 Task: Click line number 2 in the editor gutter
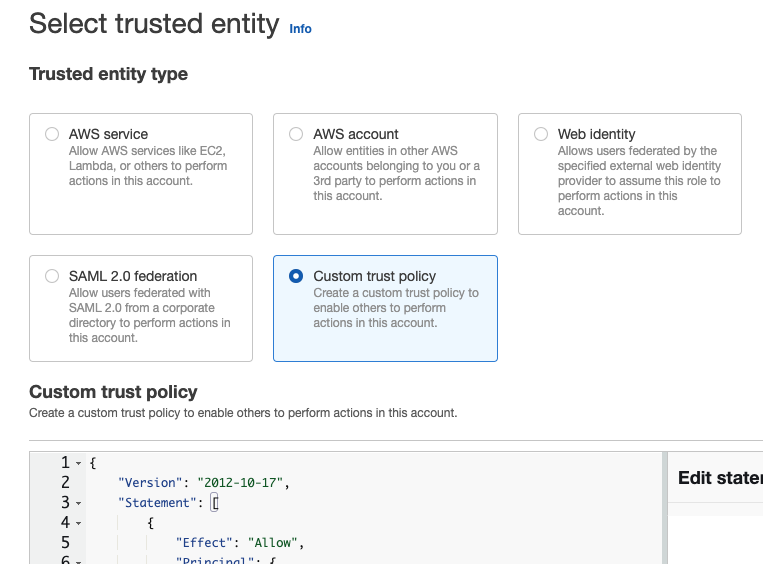click(65, 483)
